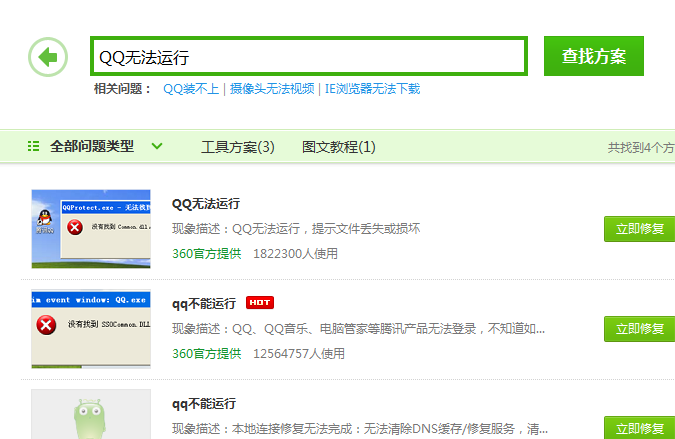Open the green robot mascot thumbnail

tap(91, 414)
